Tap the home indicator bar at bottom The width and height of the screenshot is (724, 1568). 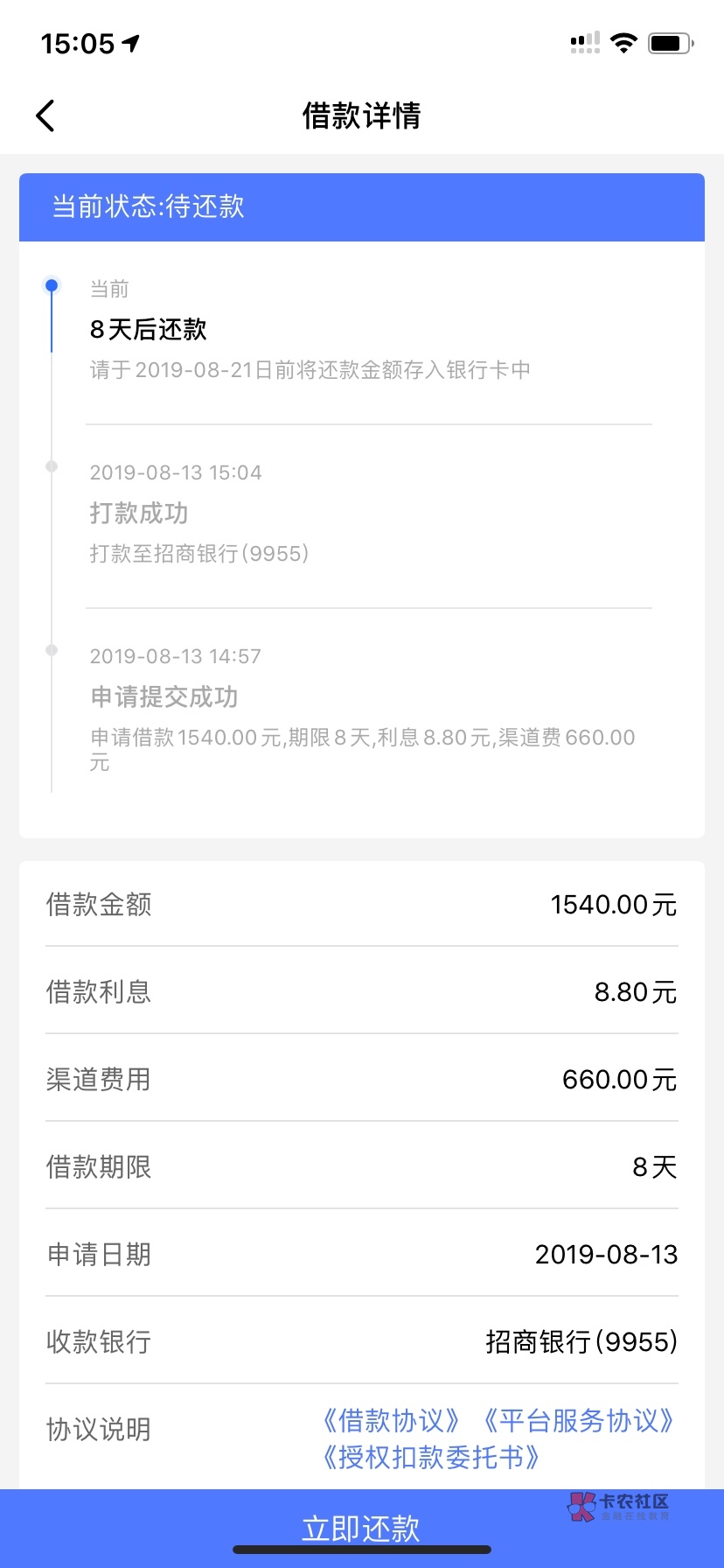pyautogui.click(x=362, y=1550)
